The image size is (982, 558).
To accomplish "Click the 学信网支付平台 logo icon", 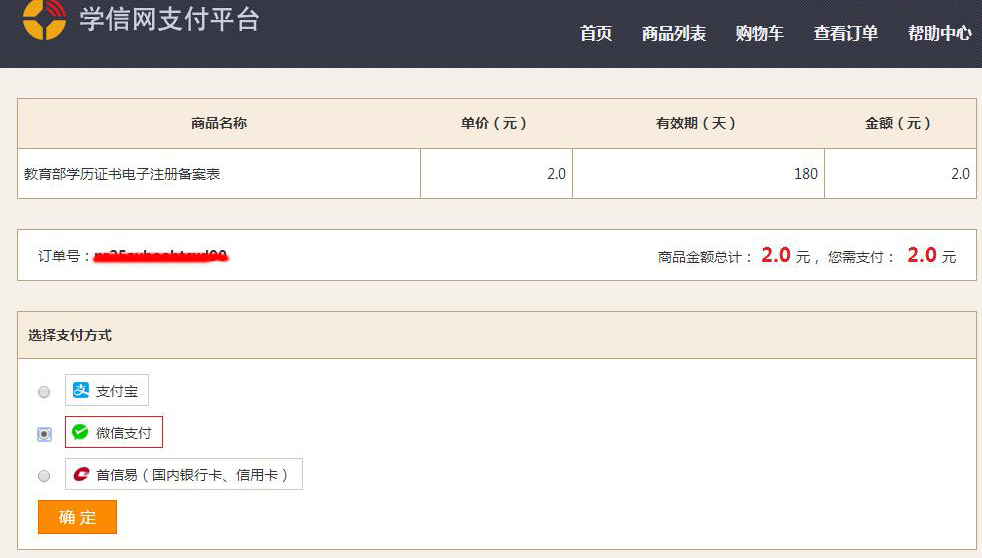I will click(x=44, y=17).
